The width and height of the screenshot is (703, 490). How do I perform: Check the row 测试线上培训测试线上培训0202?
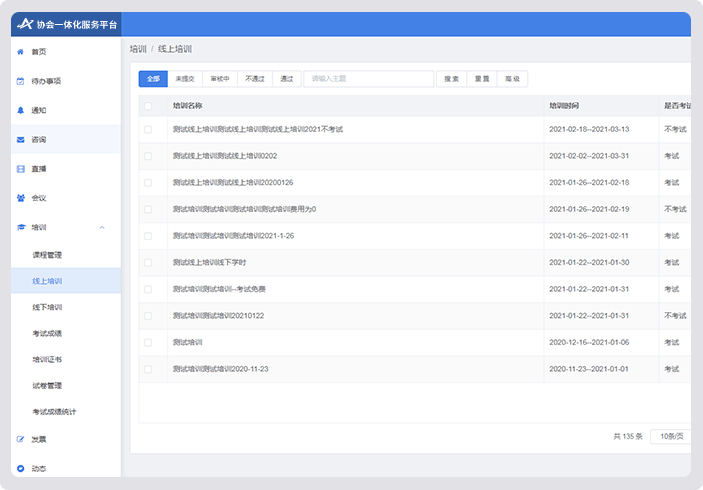point(148,156)
